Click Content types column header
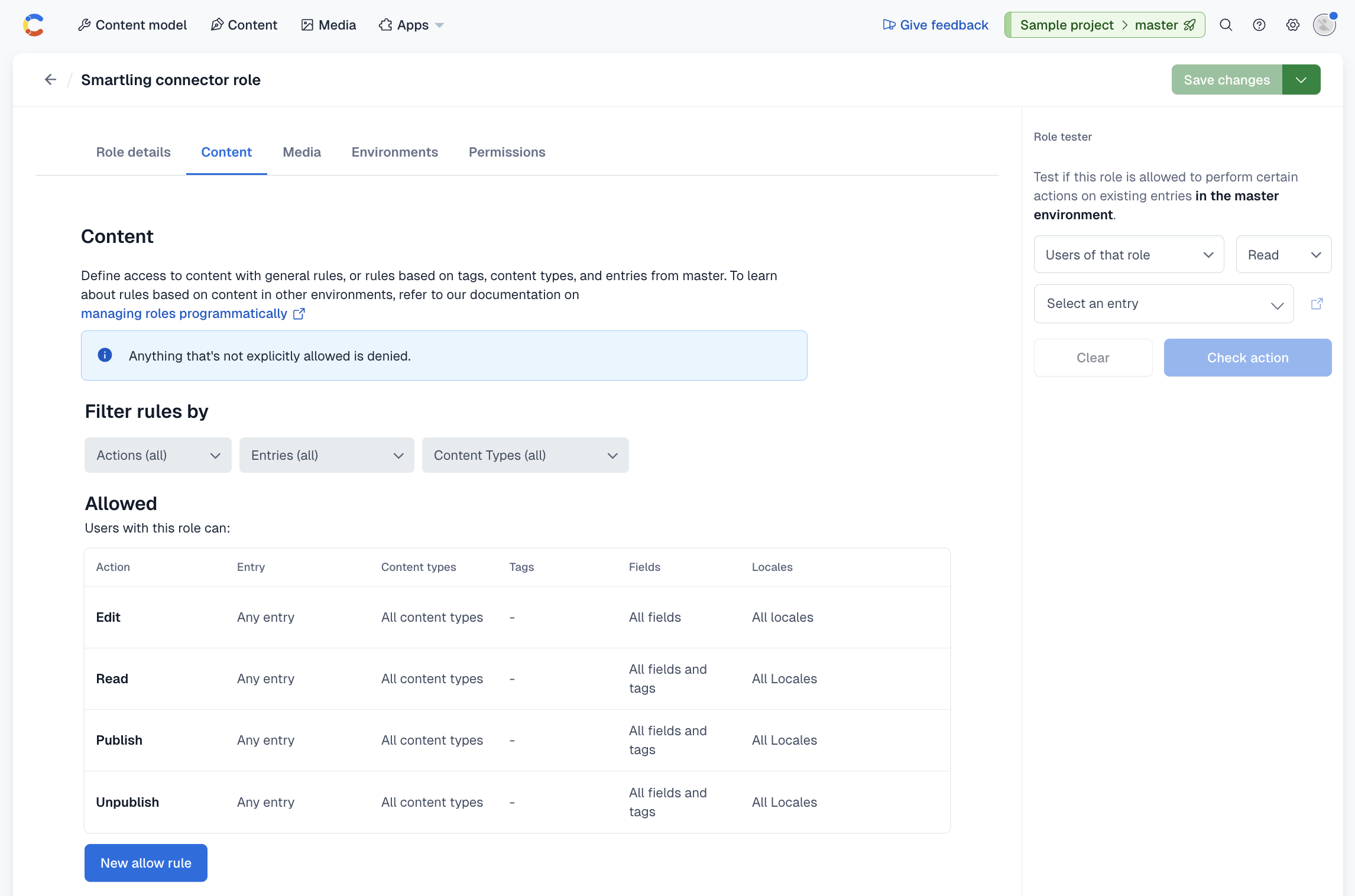The width and height of the screenshot is (1355, 896). 419,567
